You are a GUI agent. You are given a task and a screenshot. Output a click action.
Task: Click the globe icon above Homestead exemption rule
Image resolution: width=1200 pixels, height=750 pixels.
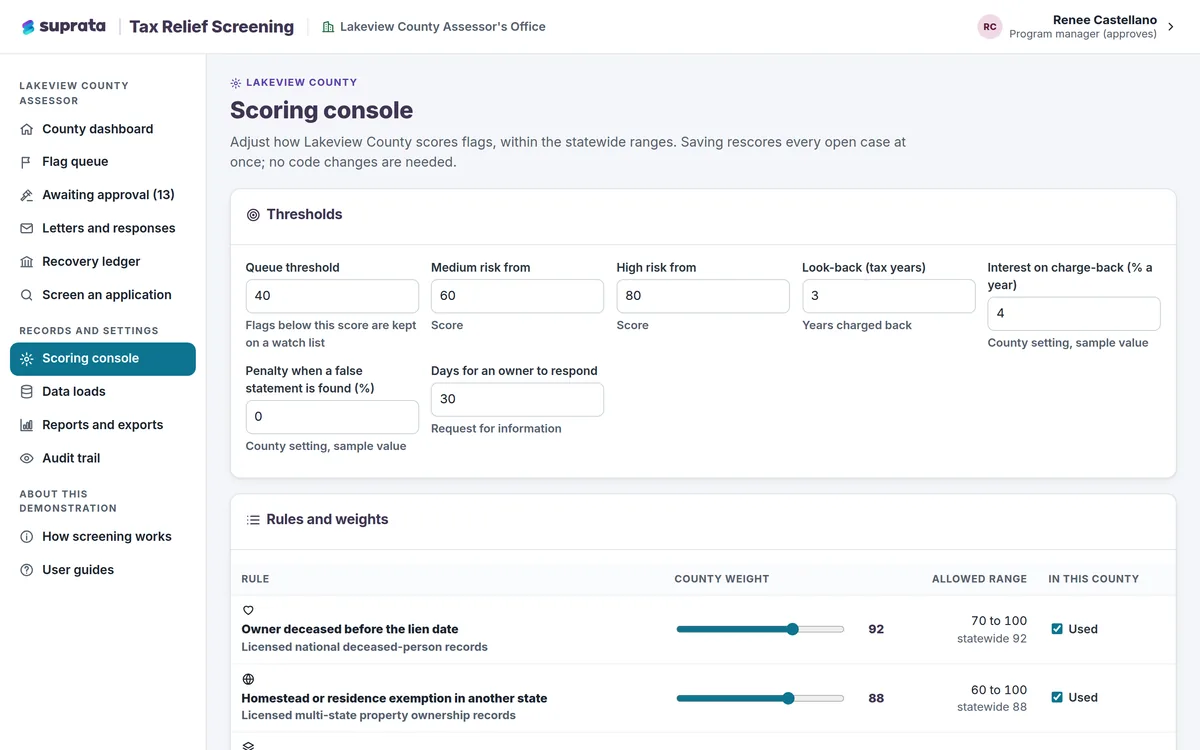point(248,679)
